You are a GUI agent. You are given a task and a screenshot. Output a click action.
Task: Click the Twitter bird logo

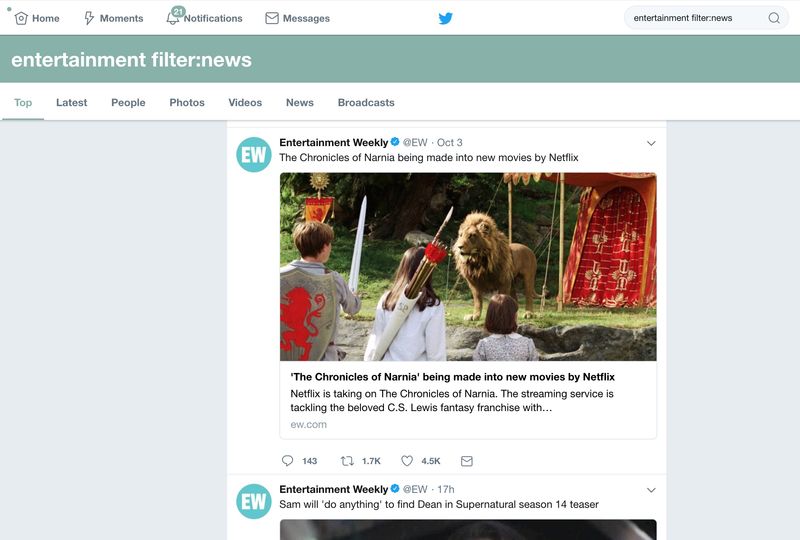(445, 18)
